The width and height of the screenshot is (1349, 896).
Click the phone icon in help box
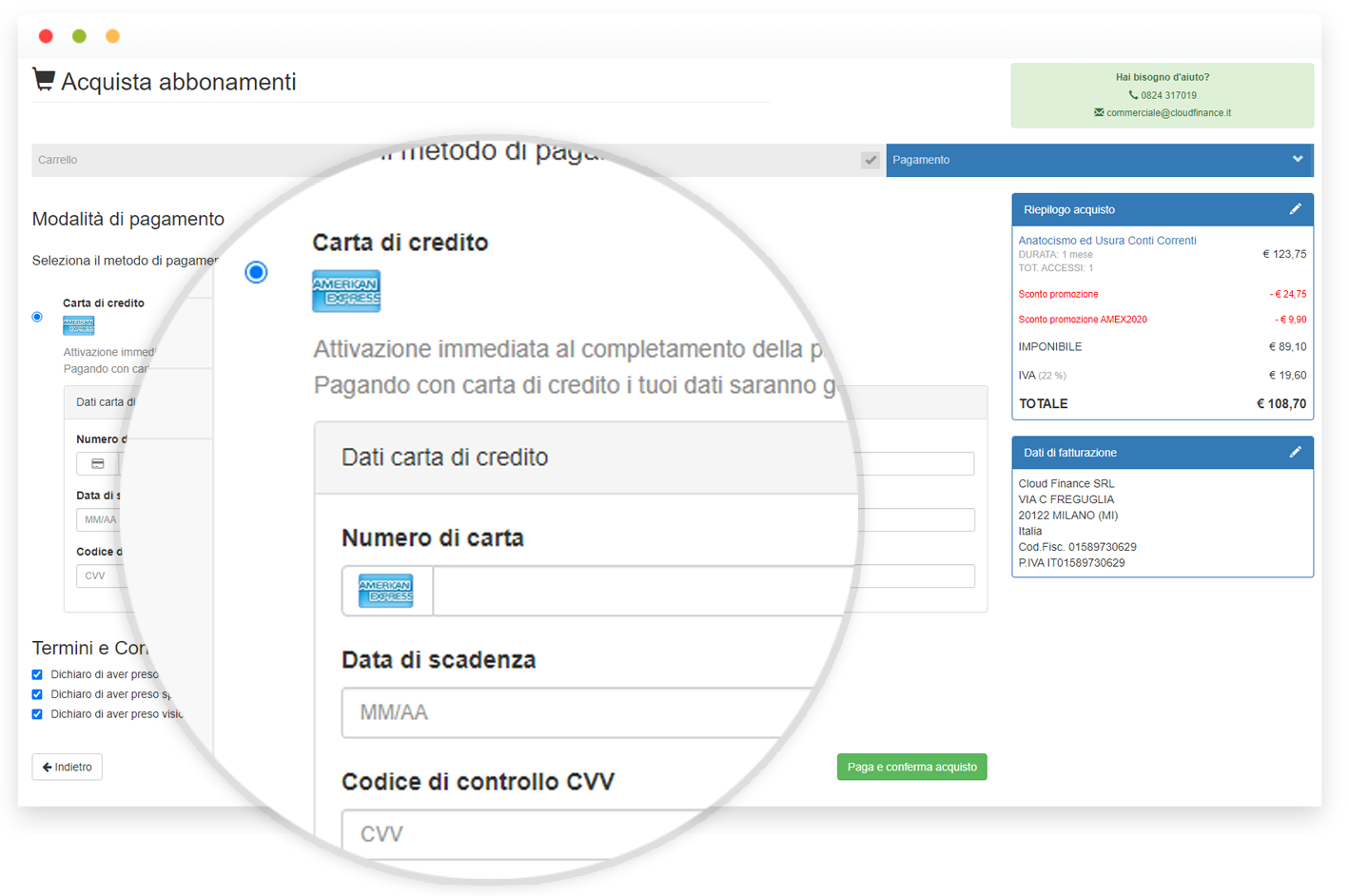pos(1133,95)
